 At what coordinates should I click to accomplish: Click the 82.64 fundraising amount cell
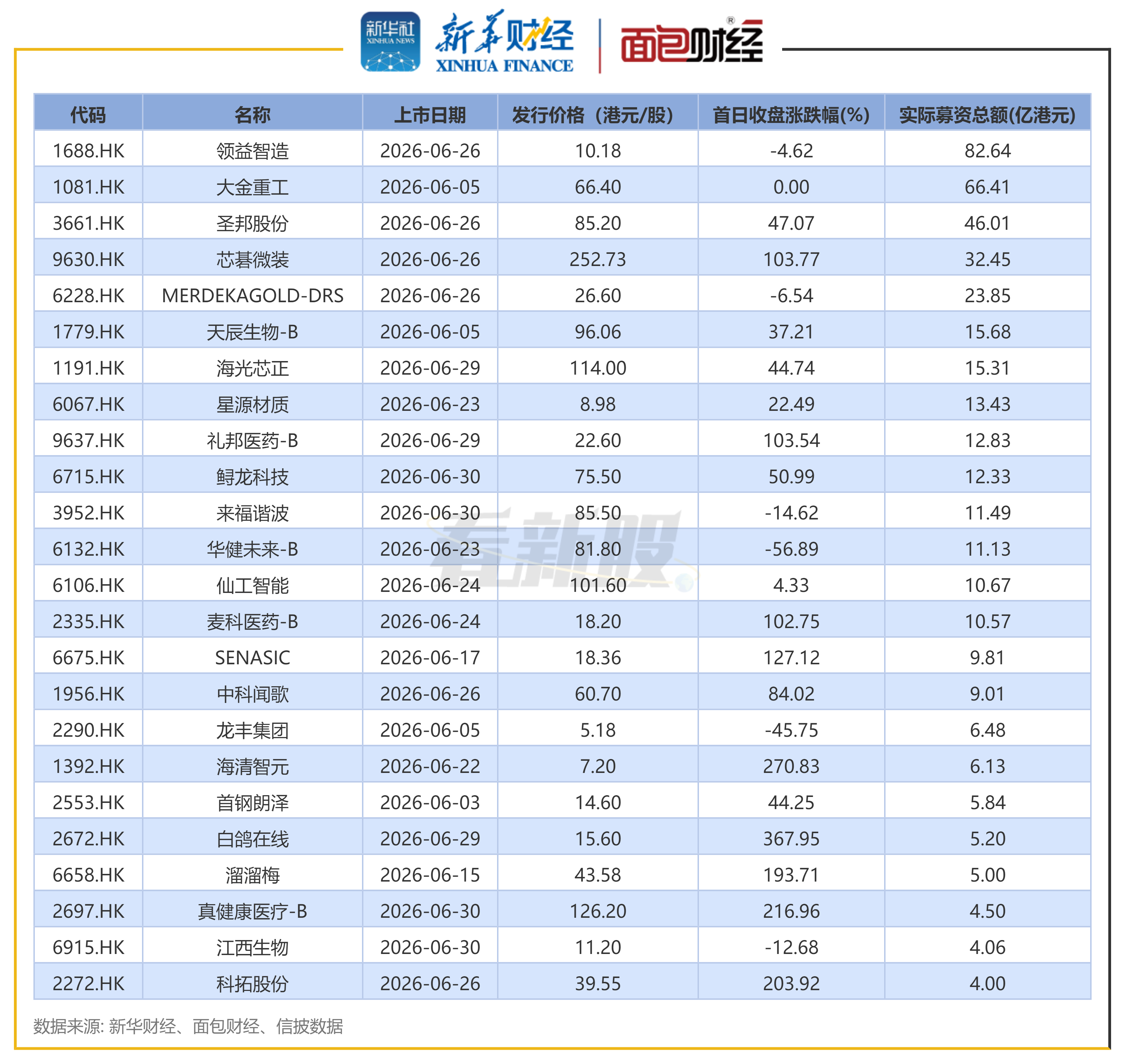pyautogui.click(x=987, y=151)
